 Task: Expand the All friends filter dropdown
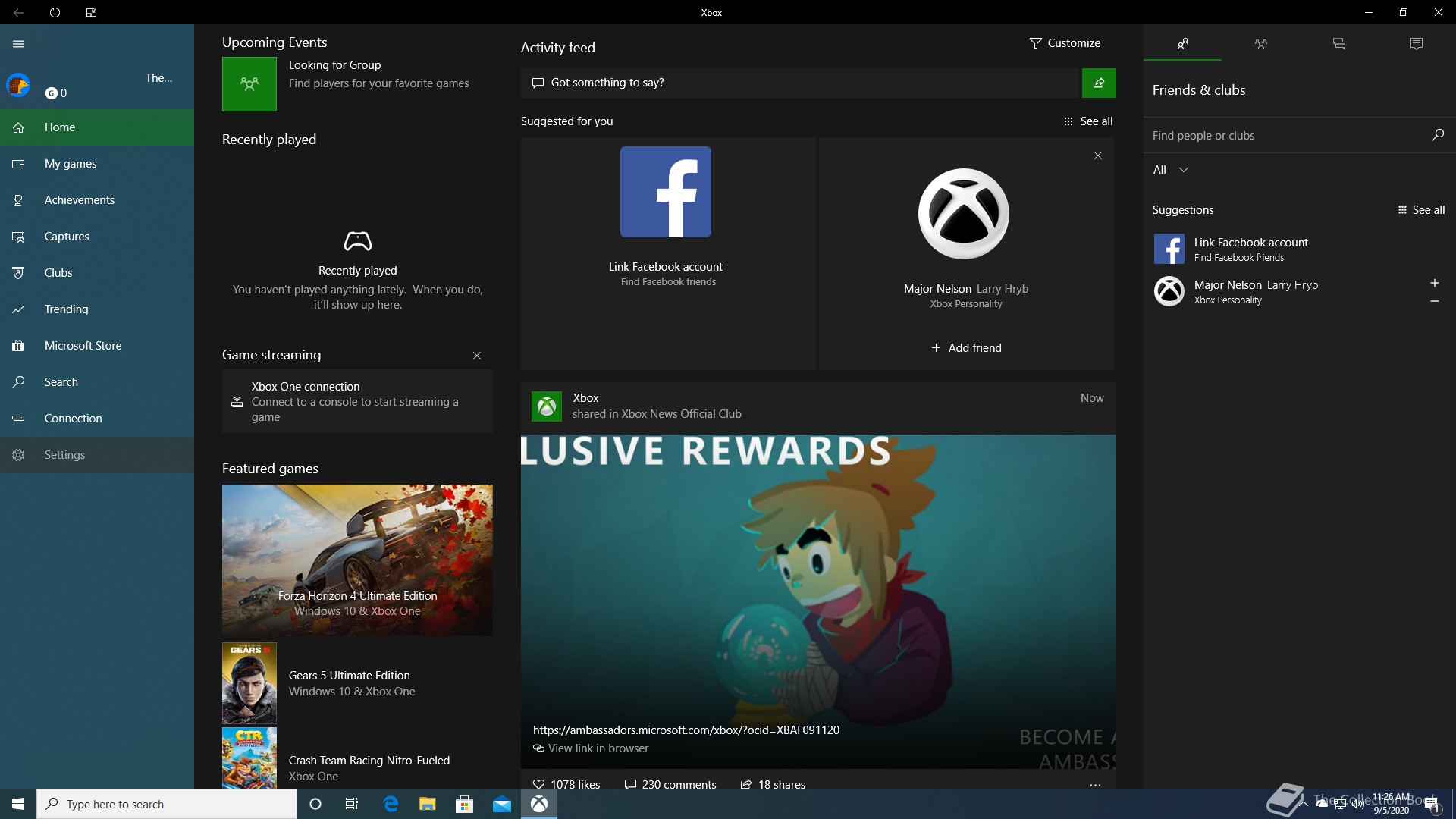point(1170,170)
